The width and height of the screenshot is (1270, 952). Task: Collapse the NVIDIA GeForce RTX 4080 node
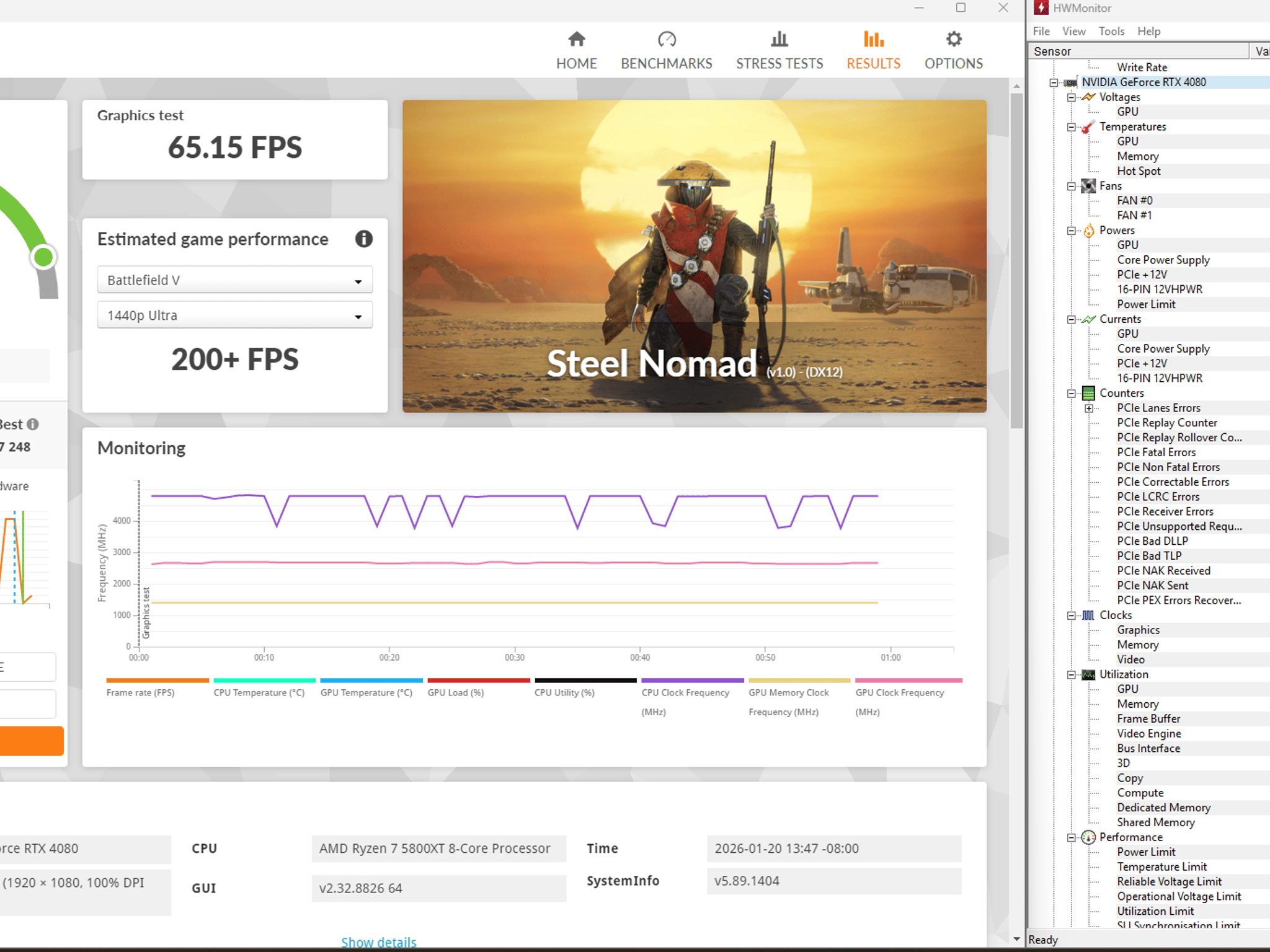click(x=1054, y=82)
